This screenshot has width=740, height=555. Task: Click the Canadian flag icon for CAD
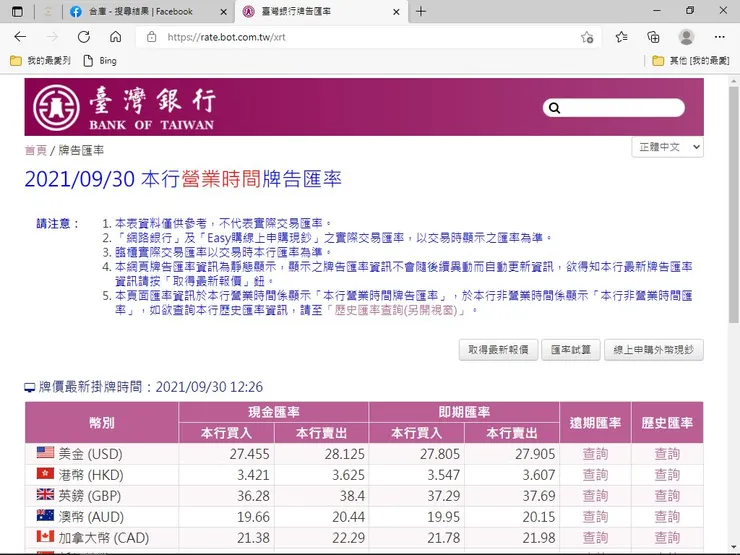click(x=45, y=536)
